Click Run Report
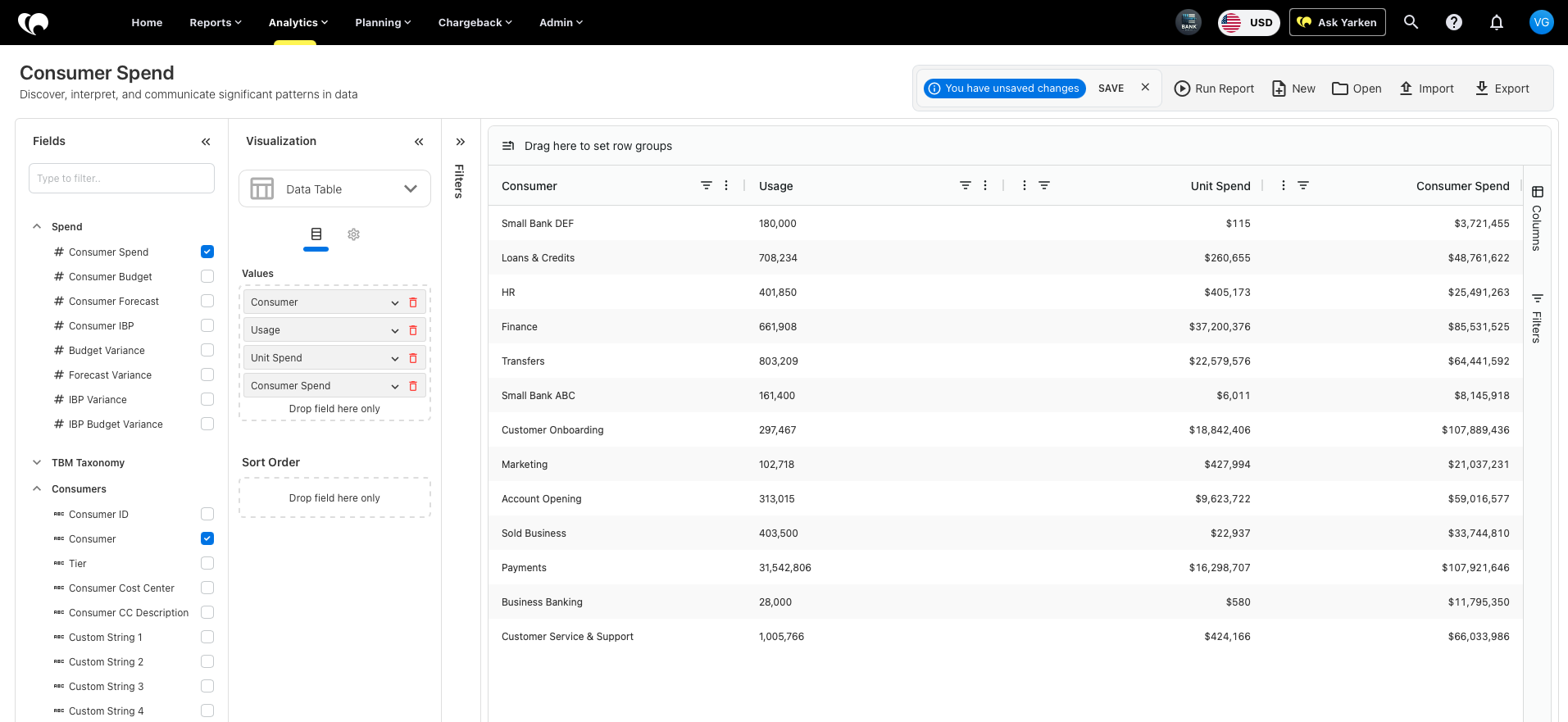 (1214, 89)
